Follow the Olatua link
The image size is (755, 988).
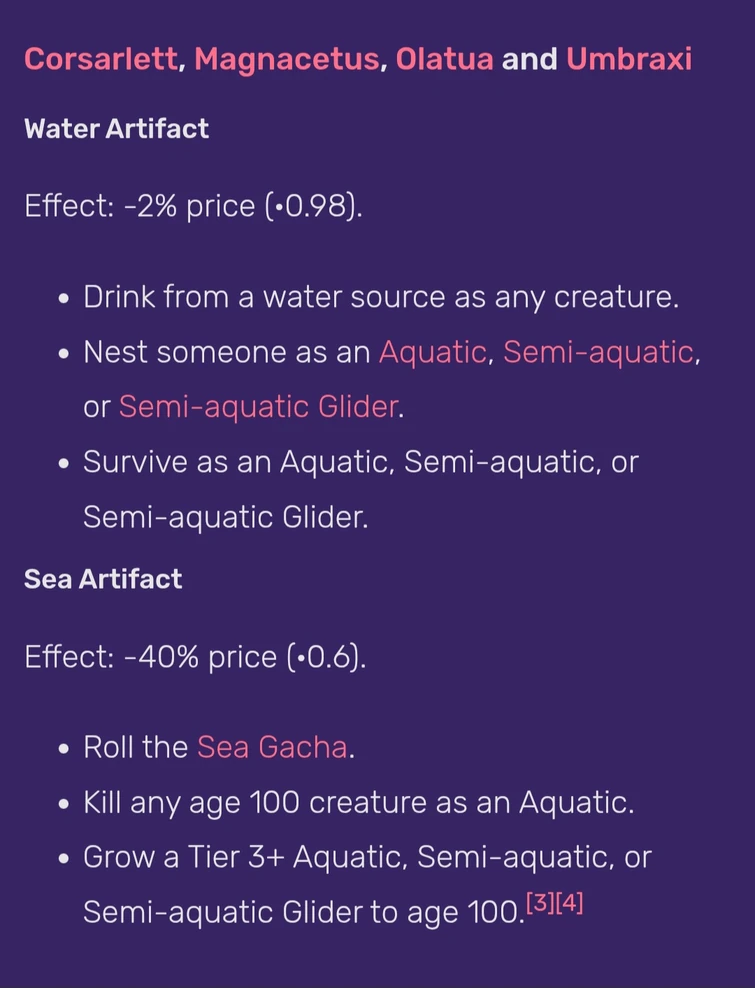pyautogui.click(x=444, y=59)
